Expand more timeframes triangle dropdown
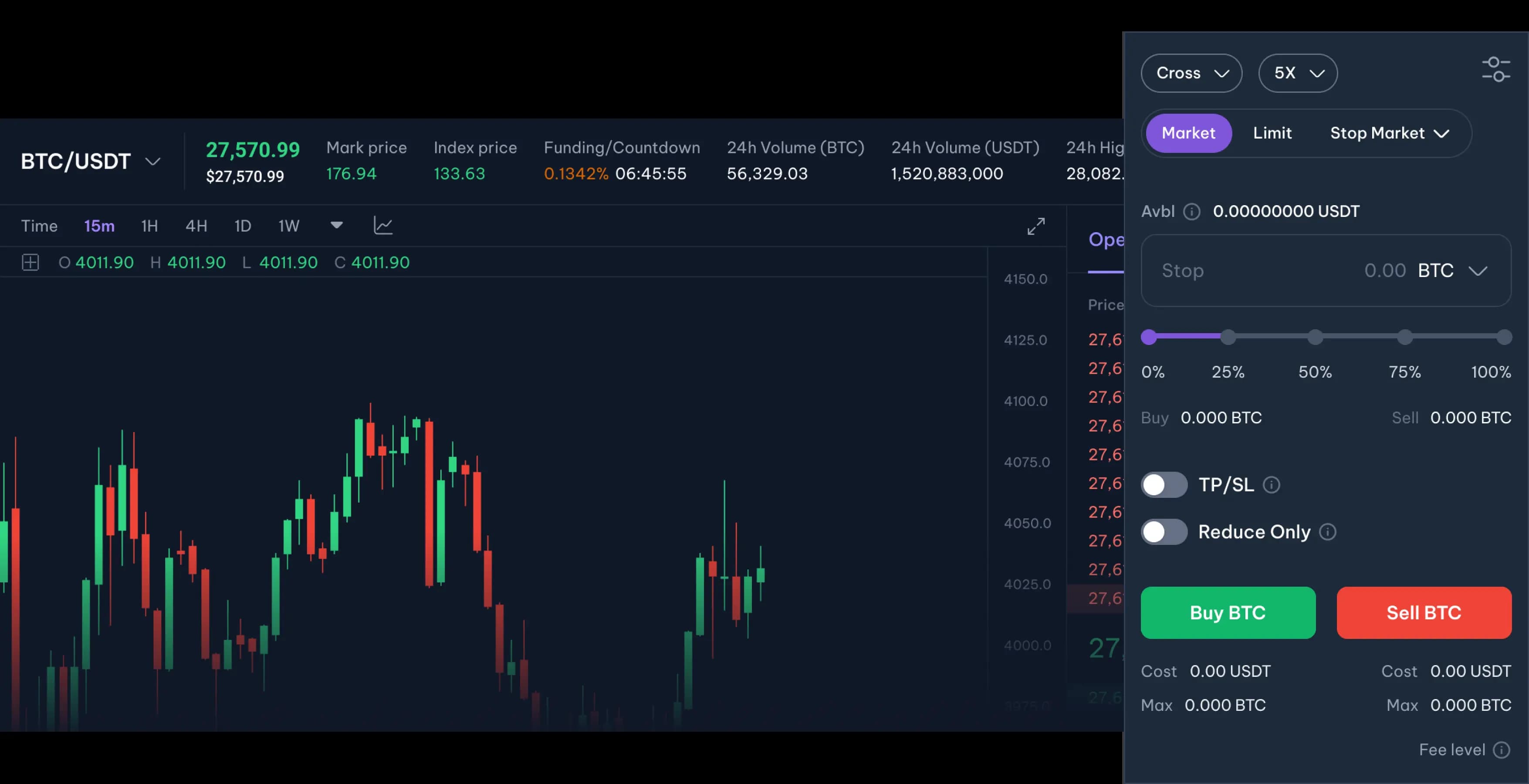This screenshot has width=1529, height=784. click(x=337, y=225)
